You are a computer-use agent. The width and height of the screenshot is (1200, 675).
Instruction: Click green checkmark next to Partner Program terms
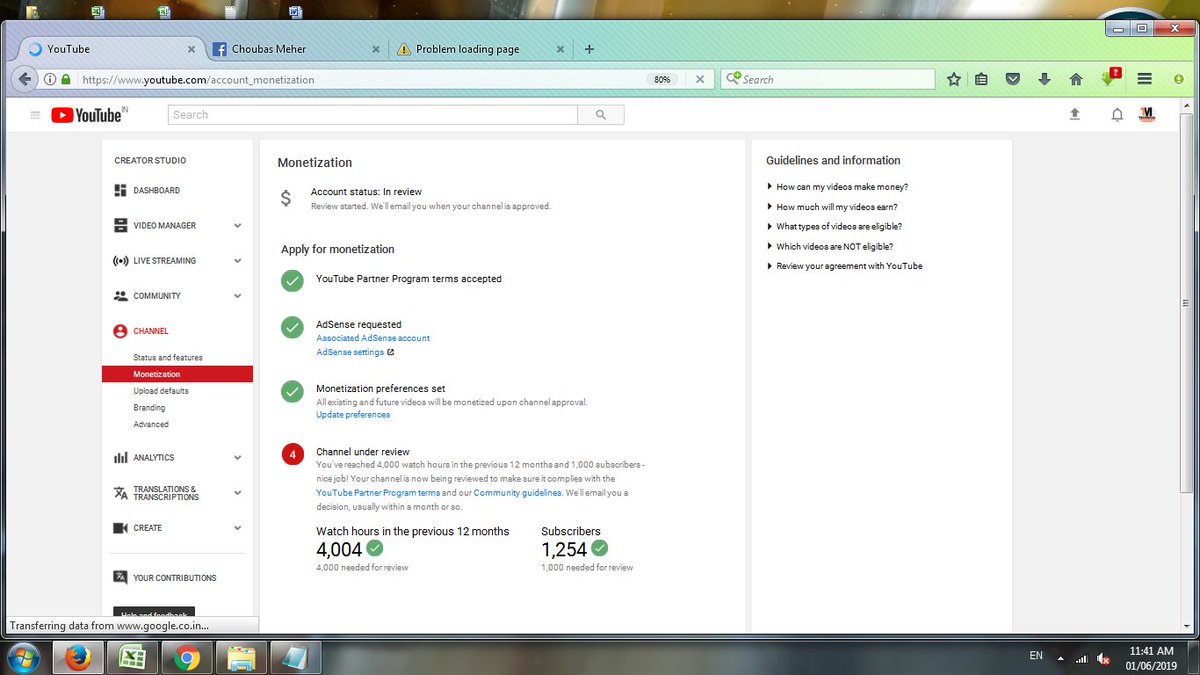point(292,281)
